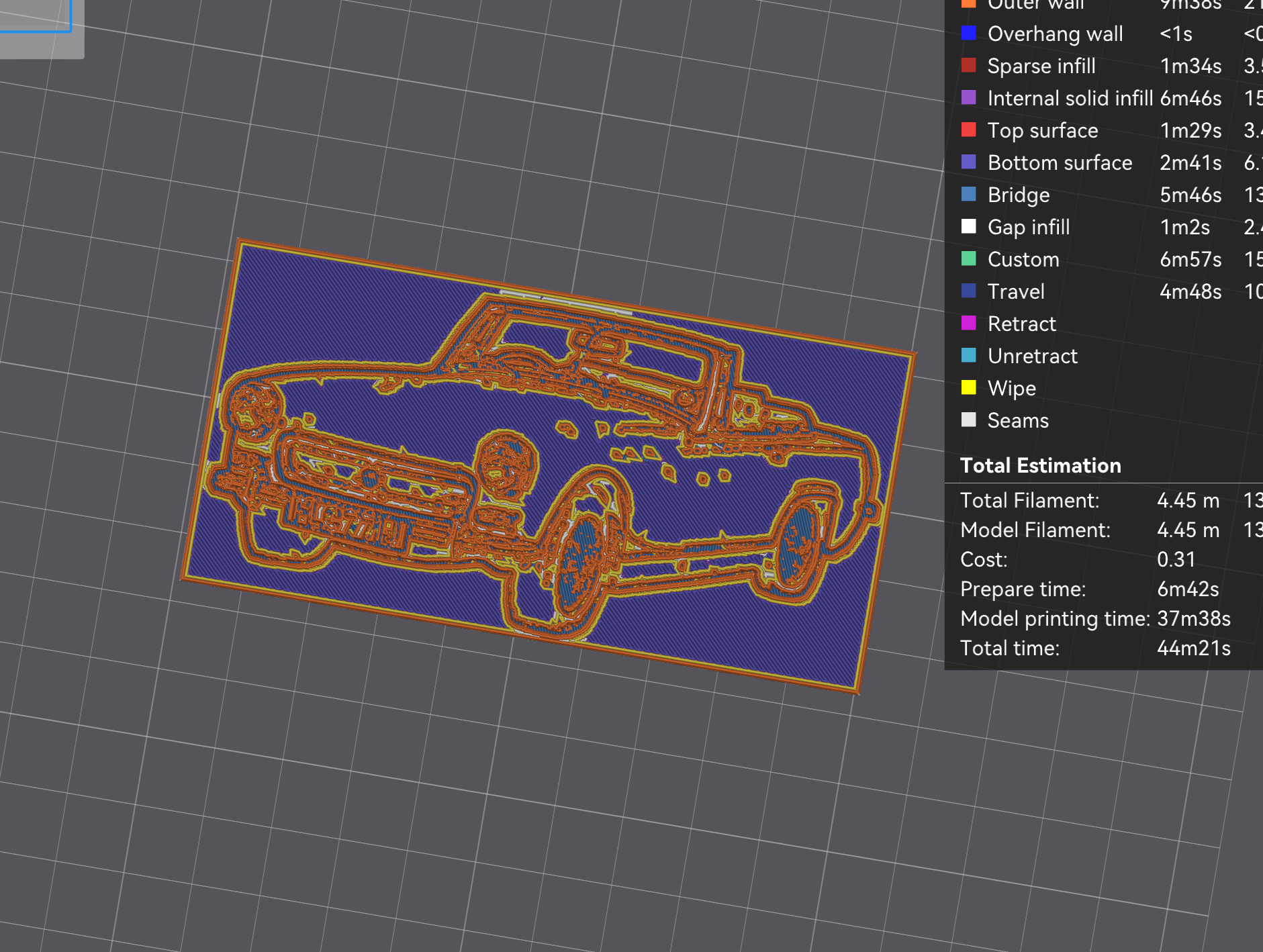Click the yellow Wipe swatch
Screen dimensions: 1263x952
coord(968,387)
